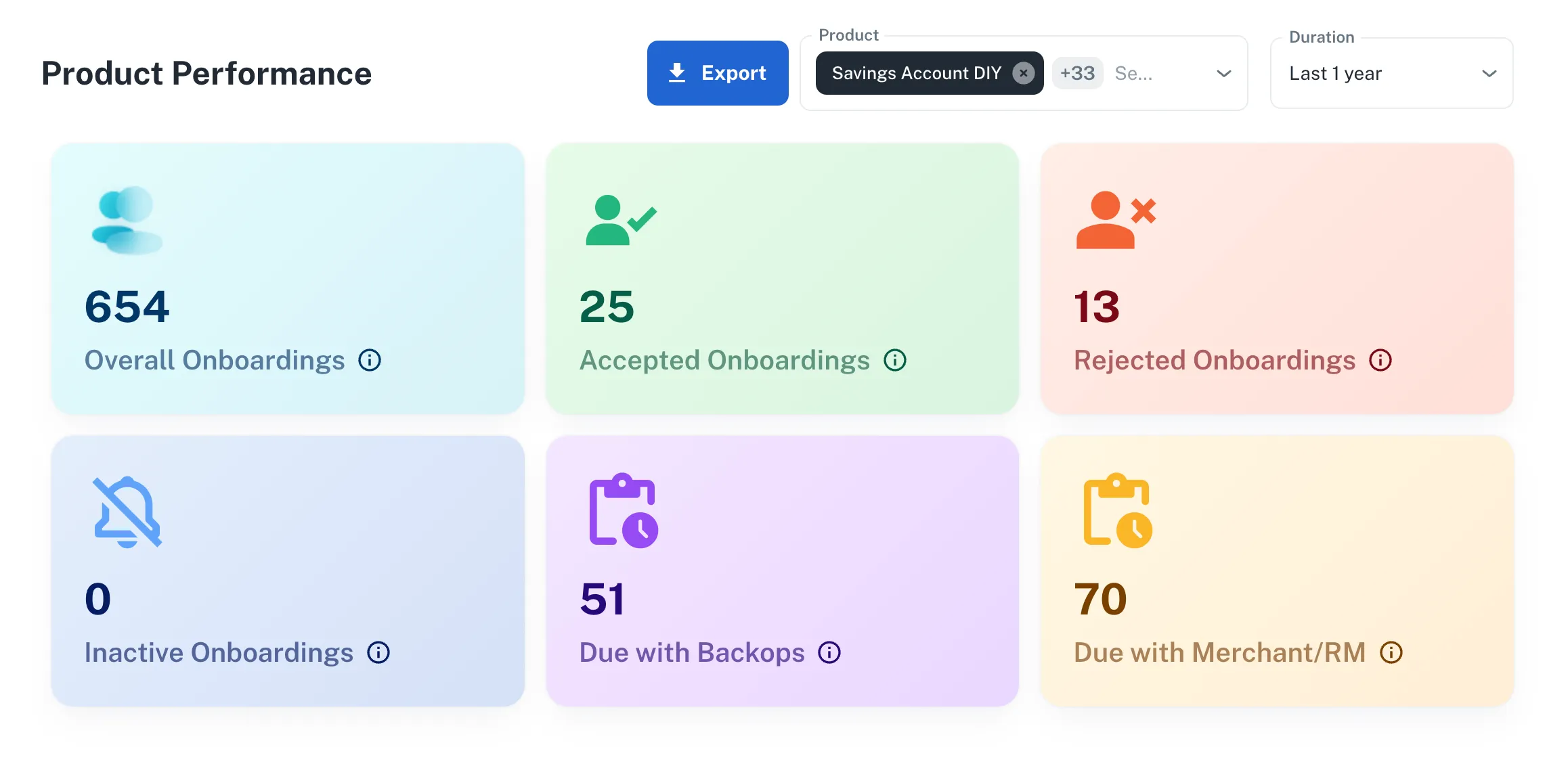This screenshot has height=762, width=1568.
Task: Click the orange user-rejected icon
Action: 1116,220
